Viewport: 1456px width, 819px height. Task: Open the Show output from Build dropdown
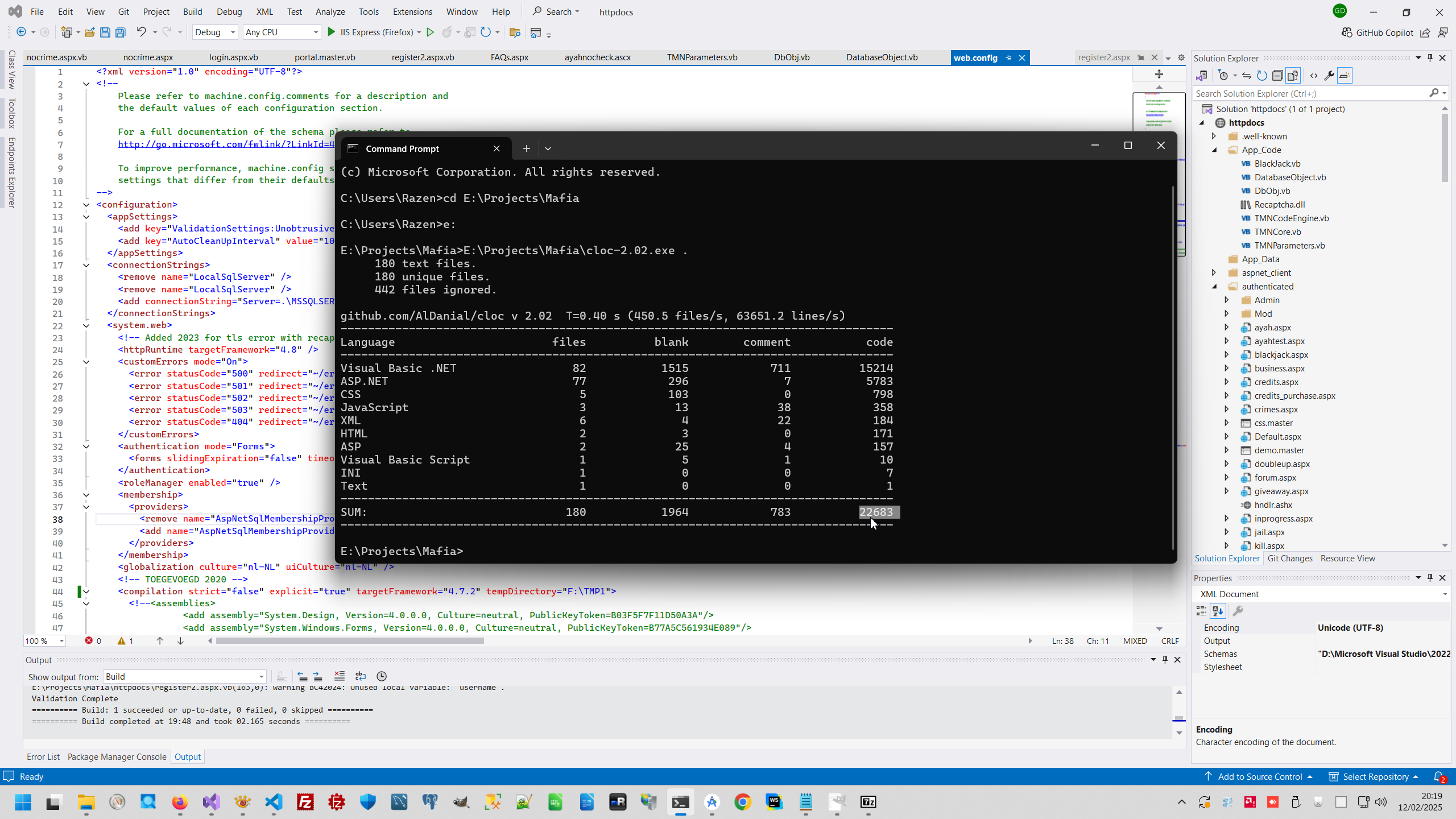pyautogui.click(x=185, y=676)
